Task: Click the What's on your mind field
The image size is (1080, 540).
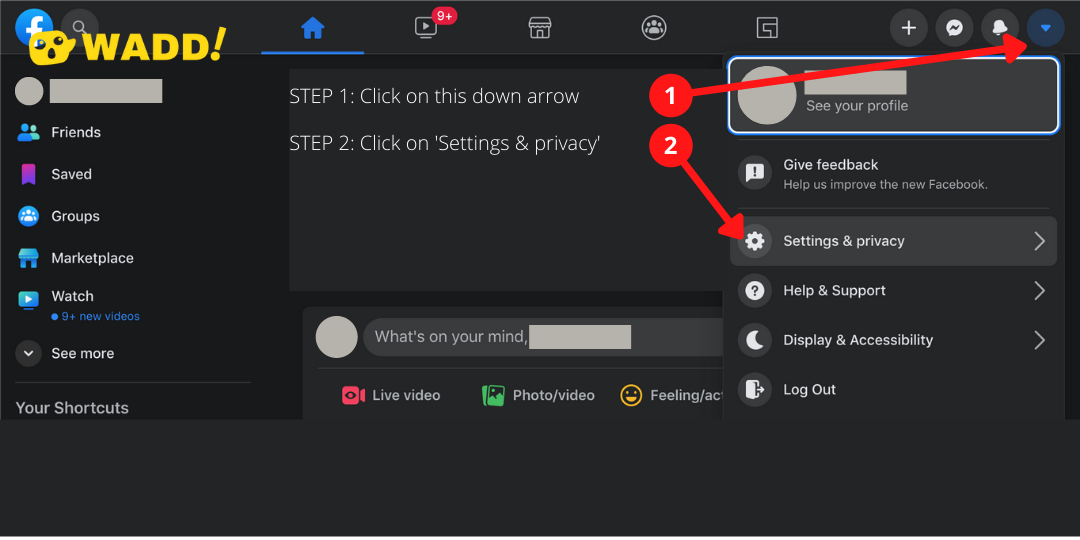Action: (x=540, y=337)
